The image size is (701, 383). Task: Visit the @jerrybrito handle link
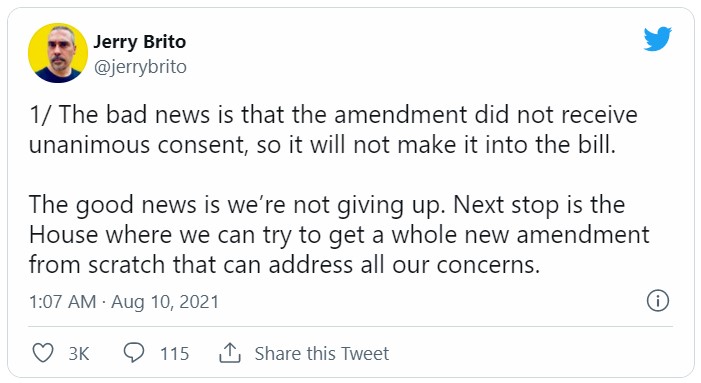(x=140, y=67)
